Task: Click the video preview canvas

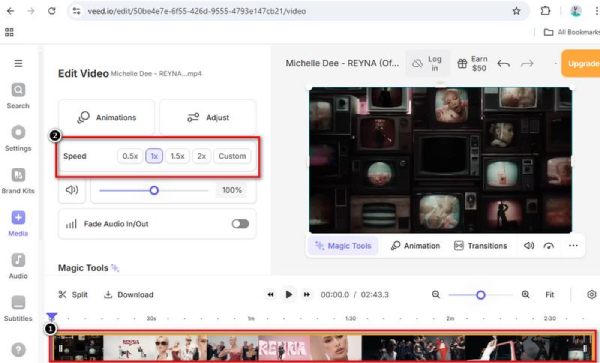Action: [x=440, y=160]
